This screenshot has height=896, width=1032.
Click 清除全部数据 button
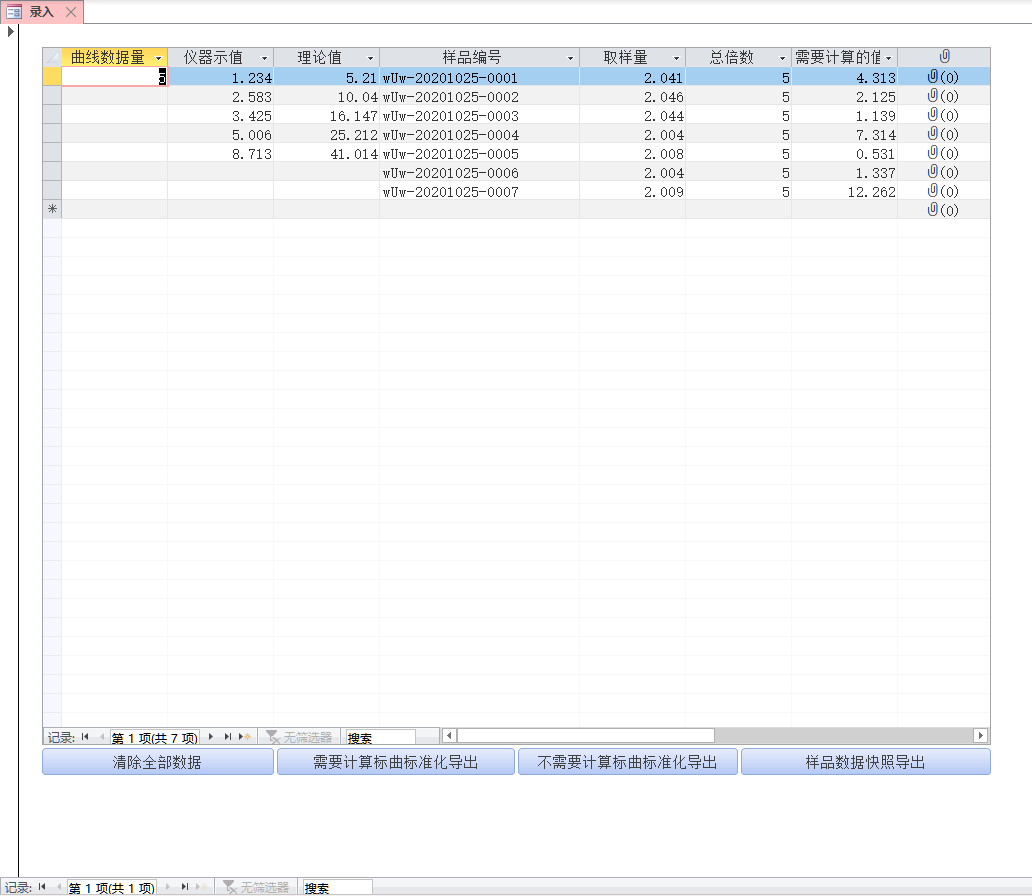[x=158, y=762]
